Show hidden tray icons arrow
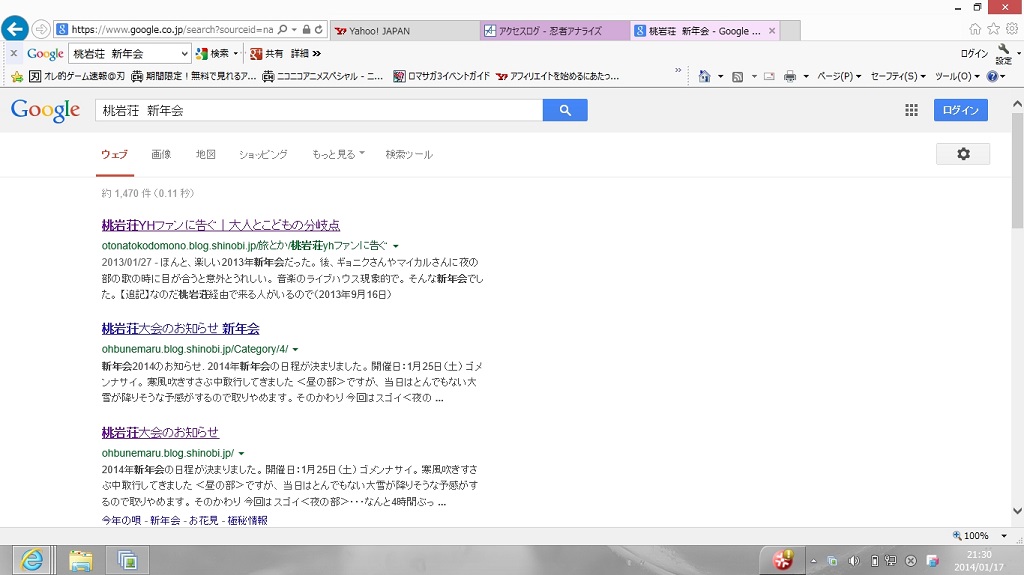Viewport: 1024px width, 575px height. (x=814, y=561)
